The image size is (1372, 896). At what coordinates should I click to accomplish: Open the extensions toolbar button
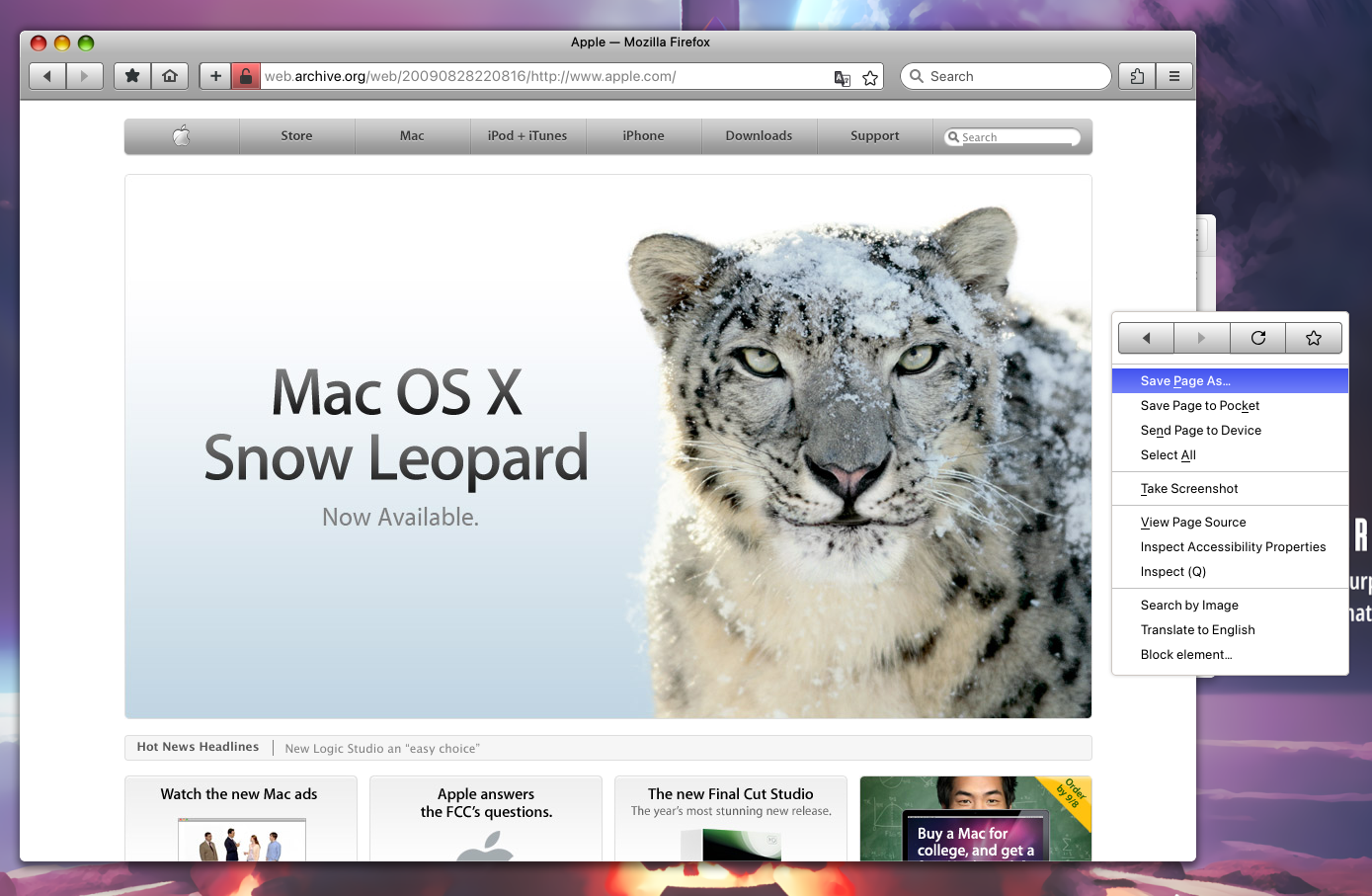(1137, 76)
